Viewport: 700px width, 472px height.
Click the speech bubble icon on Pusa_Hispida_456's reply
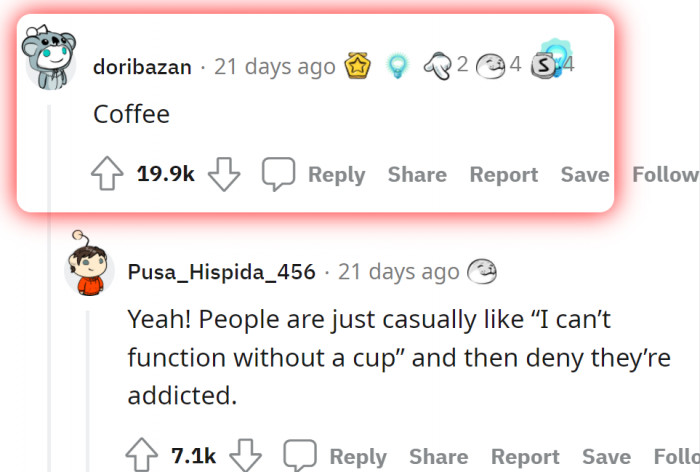click(299, 456)
